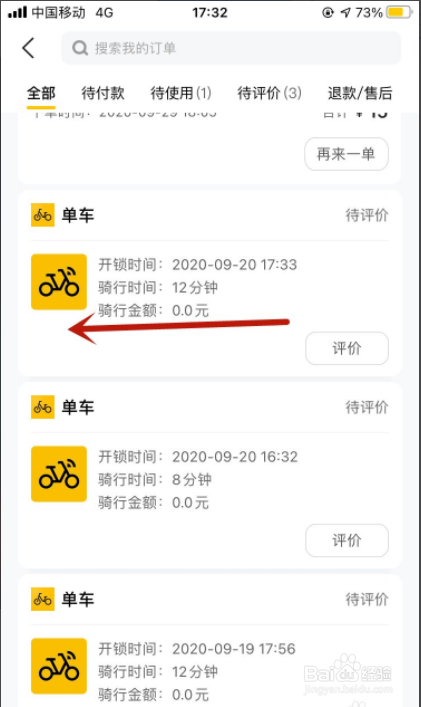Viewport: 421px width, 707px height.
Task: Tap 评价 button for 17:33 ride
Action: click(x=347, y=348)
